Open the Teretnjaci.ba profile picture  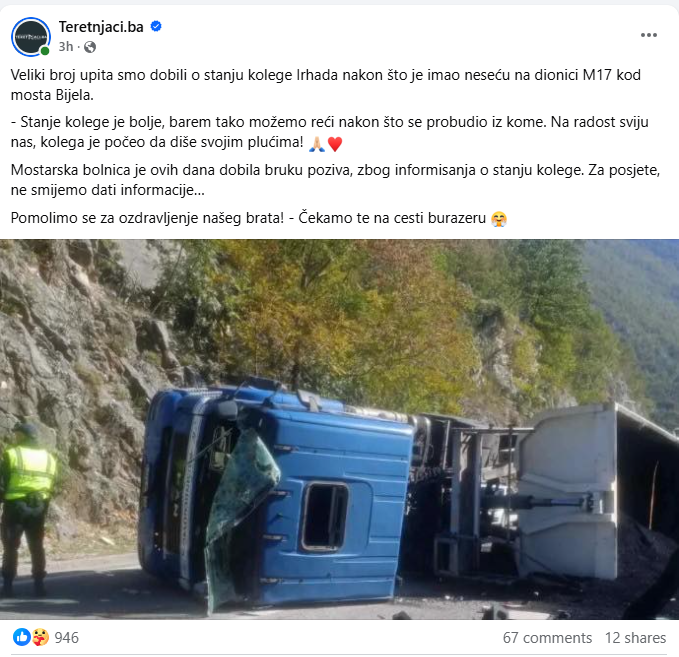(31, 37)
